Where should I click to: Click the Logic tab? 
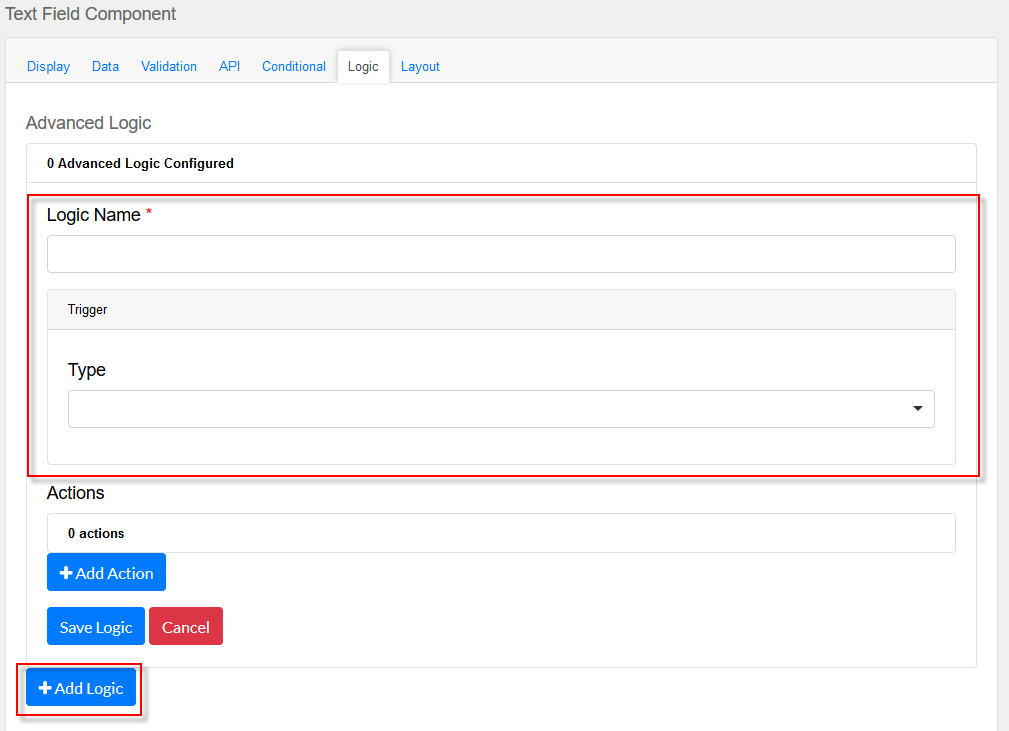click(x=363, y=67)
